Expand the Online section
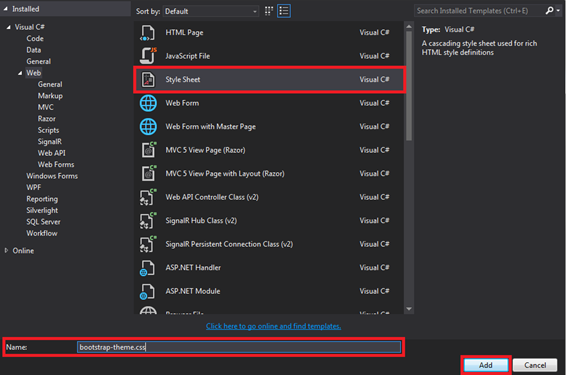This screenshot has height=375, width=566. click(6, 250)
